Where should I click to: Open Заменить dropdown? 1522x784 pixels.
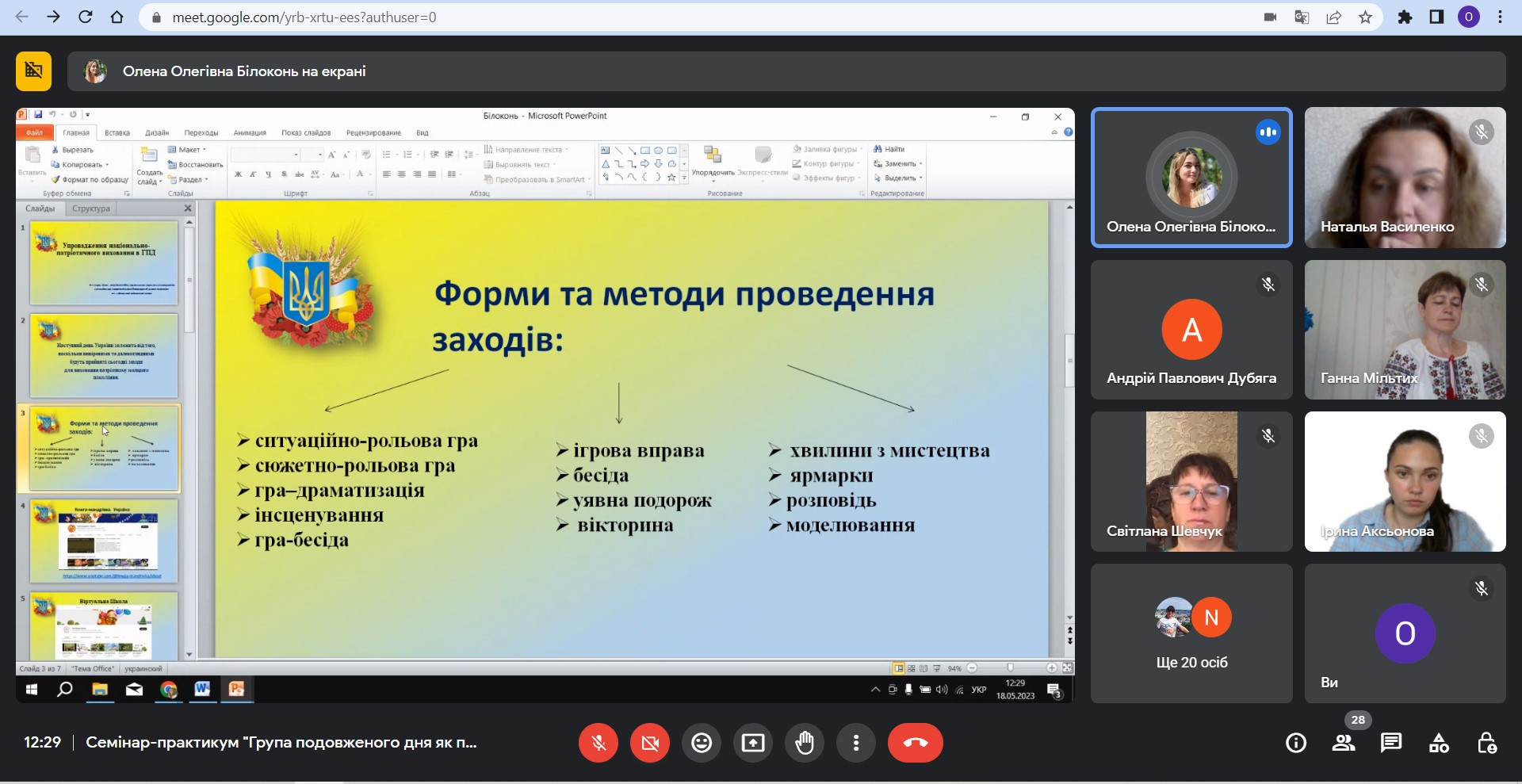click(x=898, y=164)
